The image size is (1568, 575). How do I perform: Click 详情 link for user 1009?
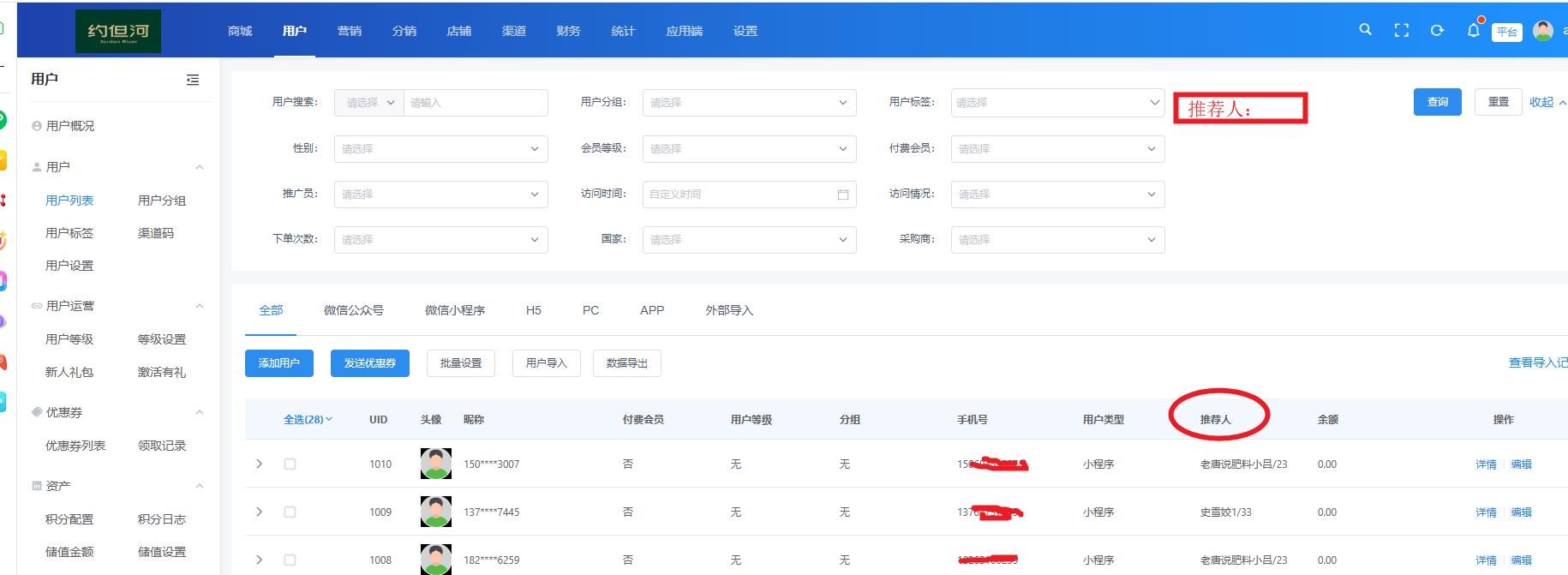click(x=1486, y=512)
